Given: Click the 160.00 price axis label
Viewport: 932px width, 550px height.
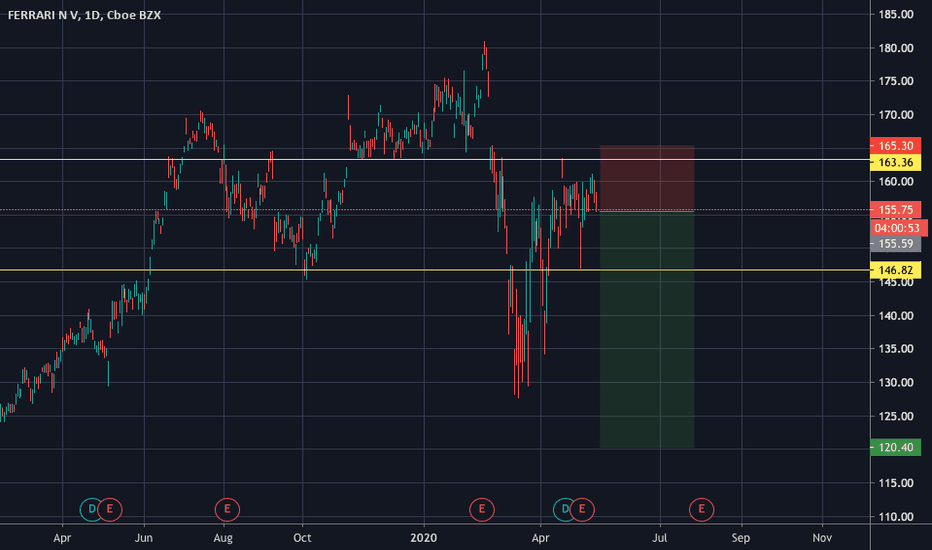Looking at the screenshot, I should 896,182.
